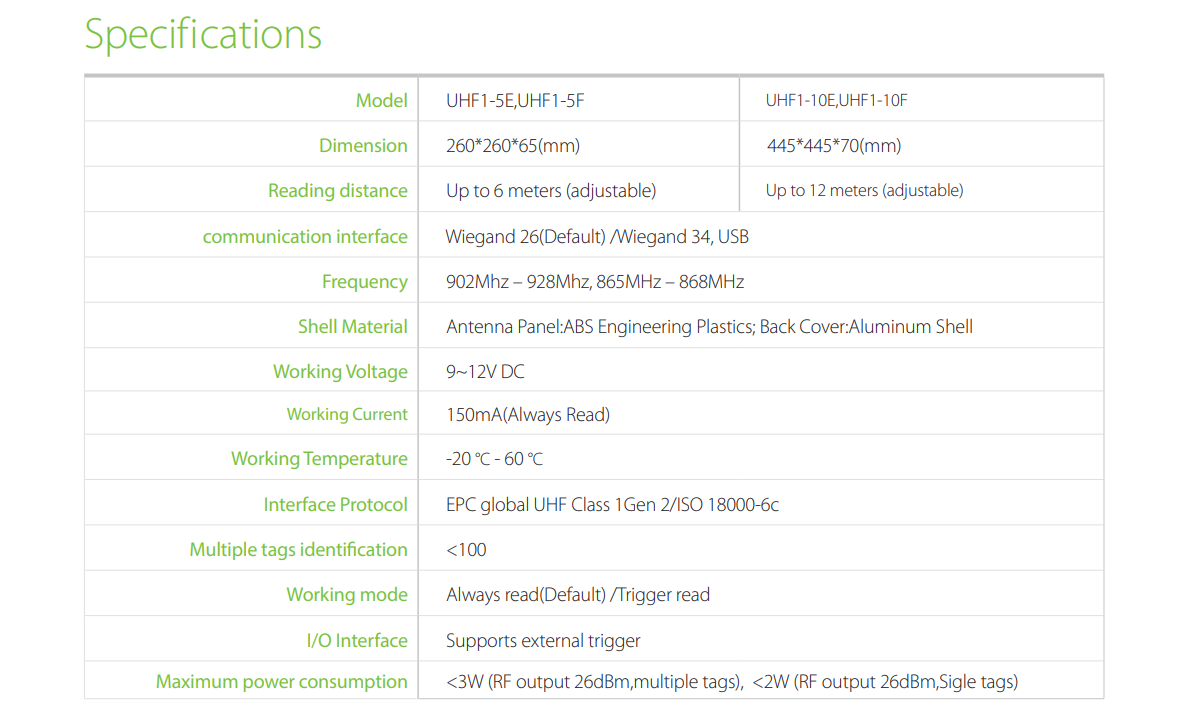Select the communication interface label
The height and width of the screenshot is (708, 1188).
tap(305, 237)
